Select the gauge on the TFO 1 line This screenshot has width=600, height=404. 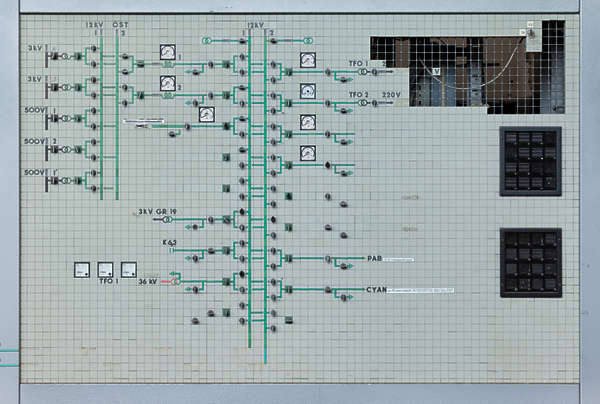pyautogui.click(x=308, y=60)
